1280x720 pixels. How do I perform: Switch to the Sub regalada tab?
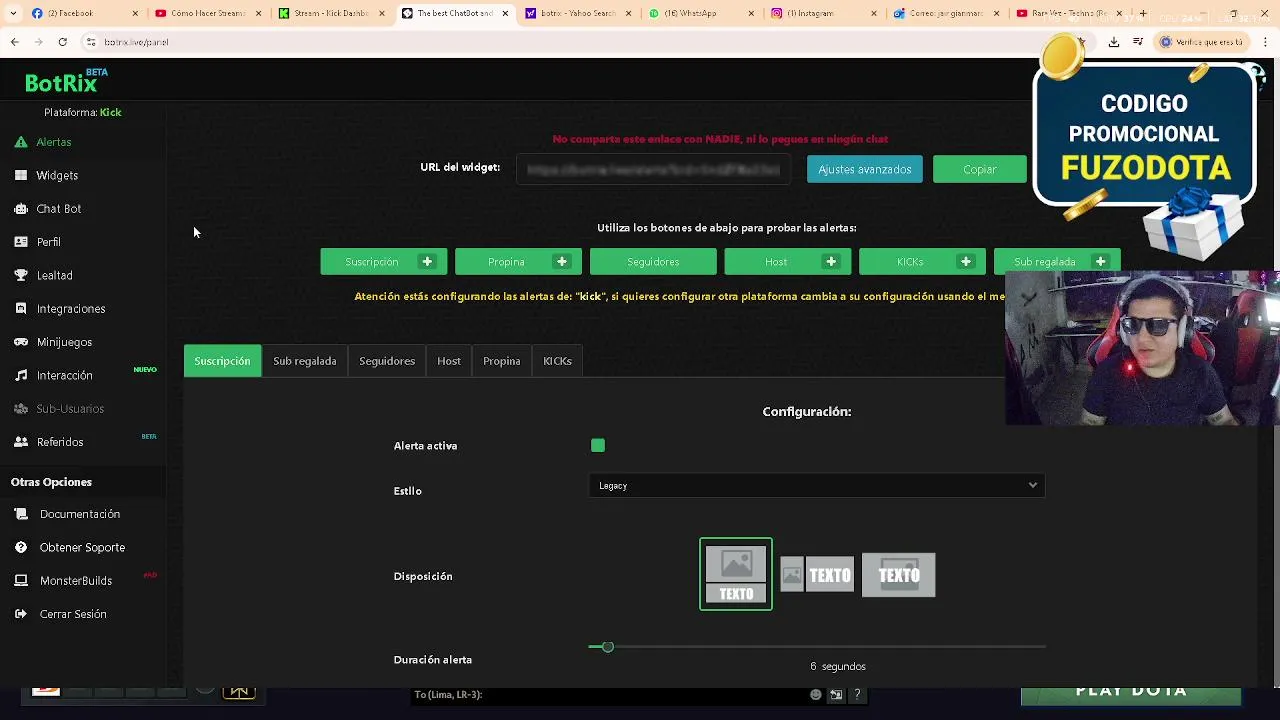tap(305, 361)
